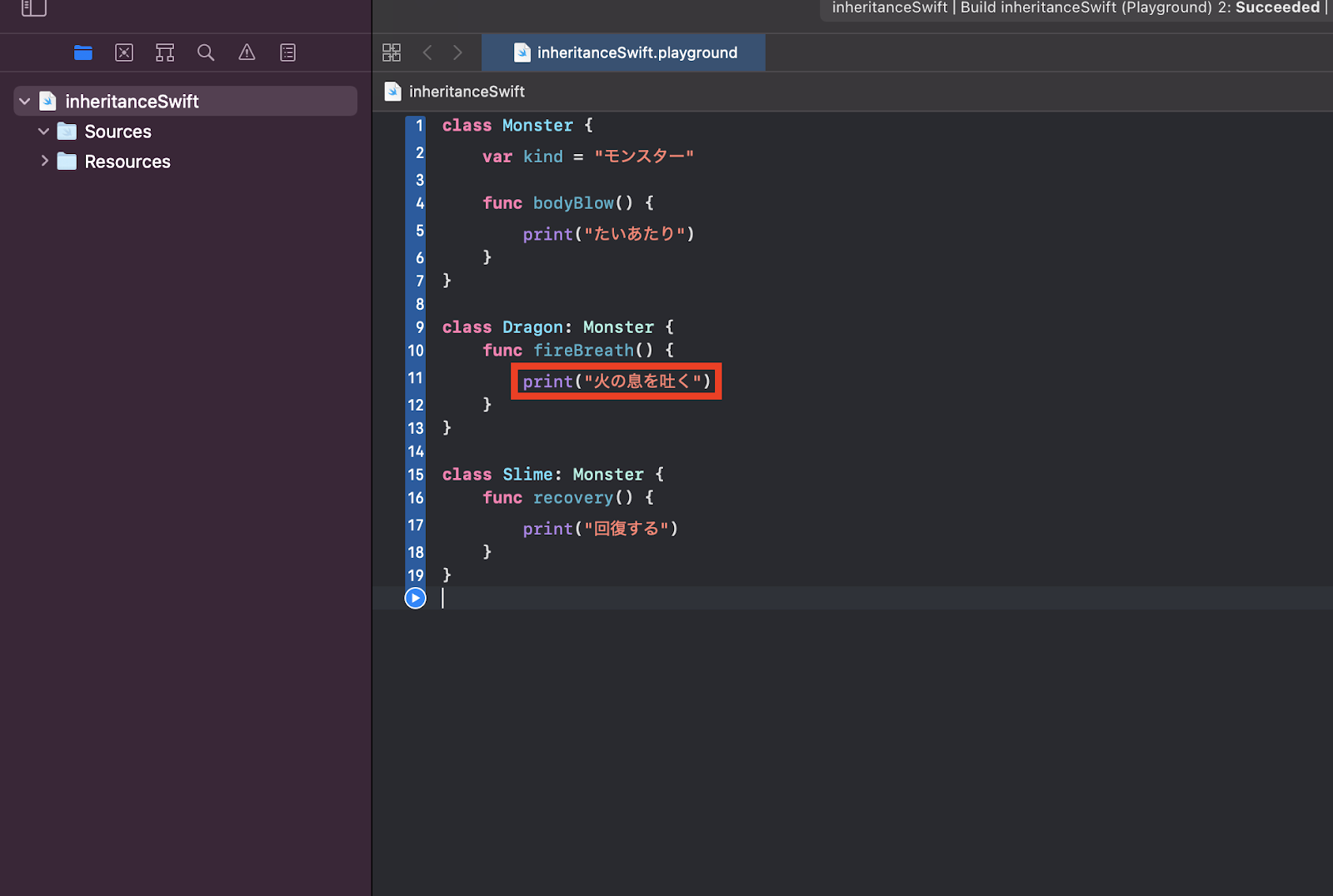Click the "class Dragon: Monster" line

[558, 327]
